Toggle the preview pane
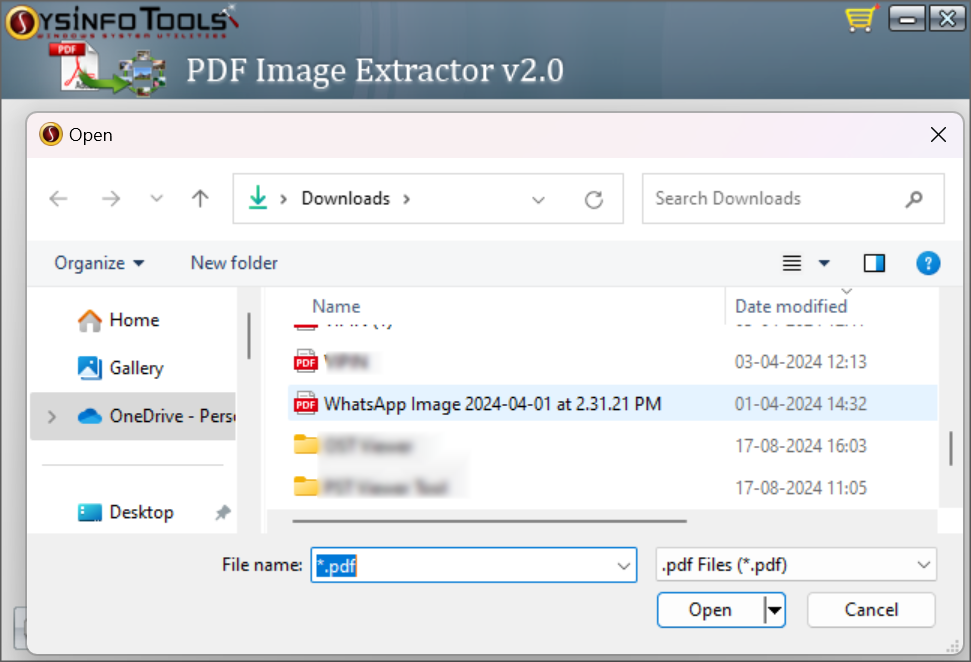Screen dimensions: 971x662 [874, 263]
